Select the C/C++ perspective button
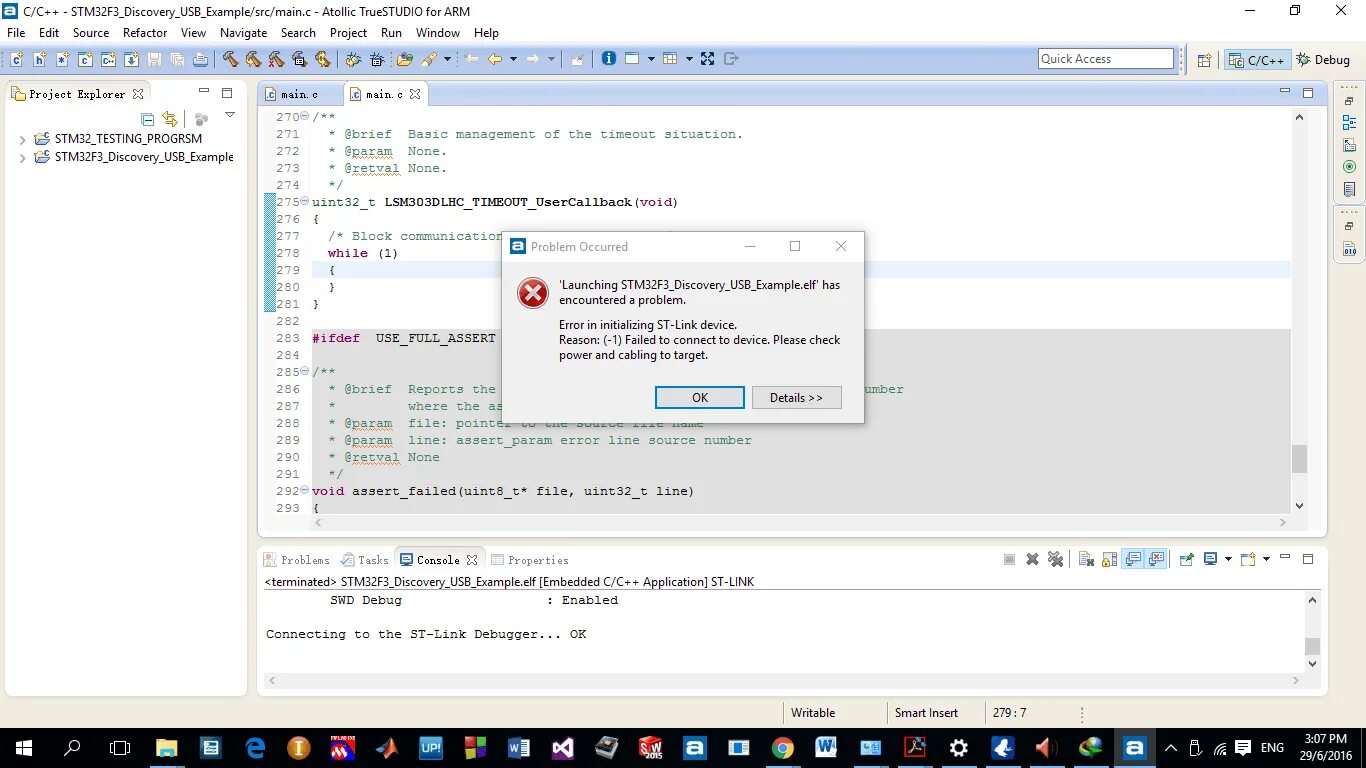This screenshot has width=1366, height=768. (x=1257, y=60)
